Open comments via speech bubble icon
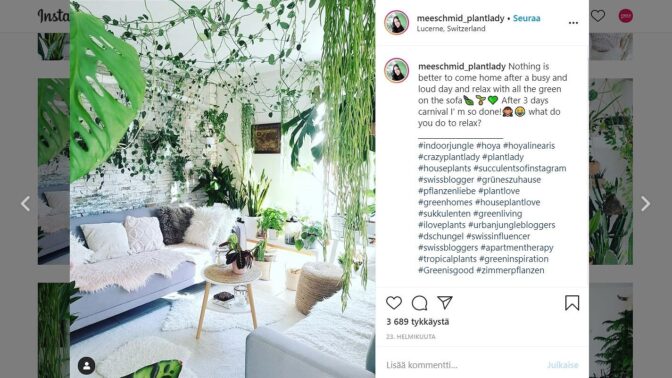The image size is (672, 378). pos(419,303)
